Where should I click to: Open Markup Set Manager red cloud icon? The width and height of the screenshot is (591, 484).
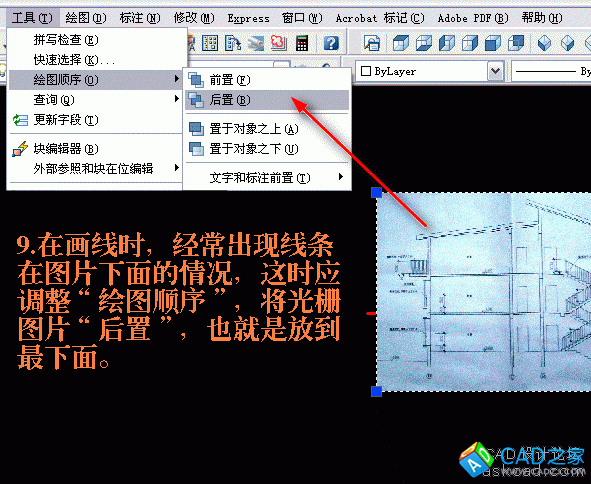[x=279, y=43]
